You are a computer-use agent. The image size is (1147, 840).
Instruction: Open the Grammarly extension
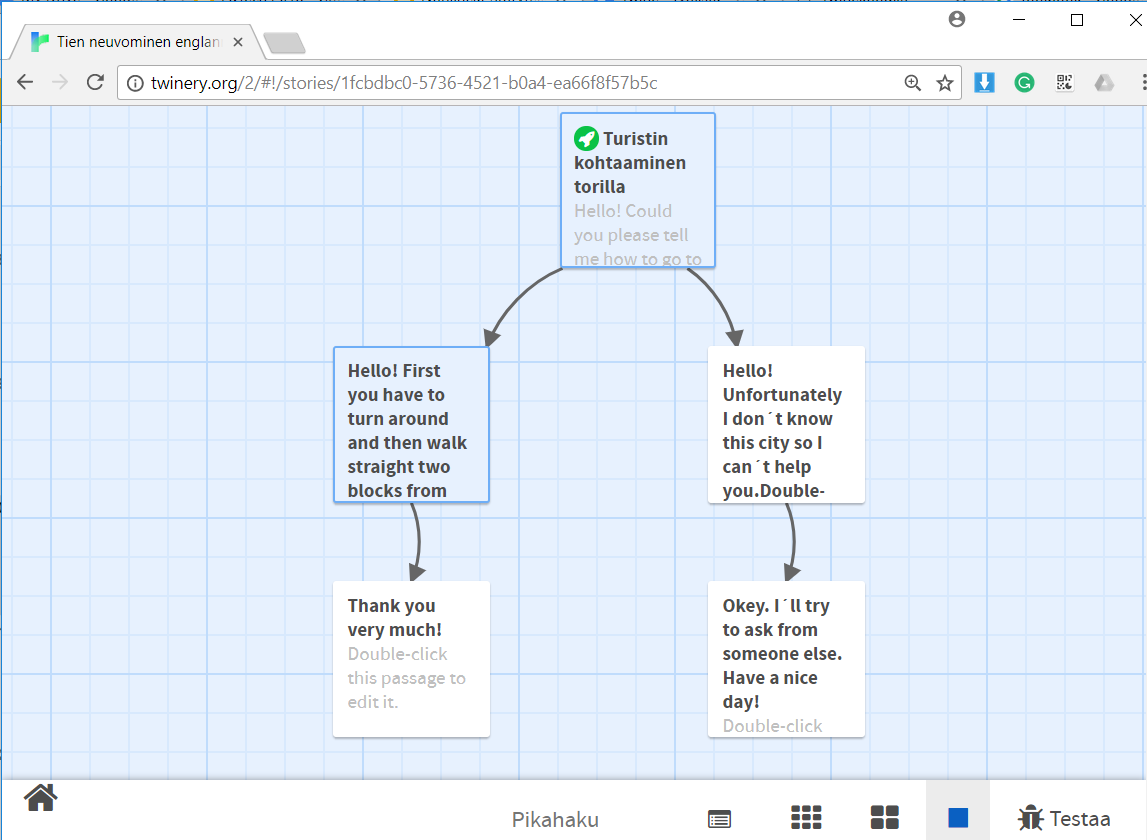1024,83
